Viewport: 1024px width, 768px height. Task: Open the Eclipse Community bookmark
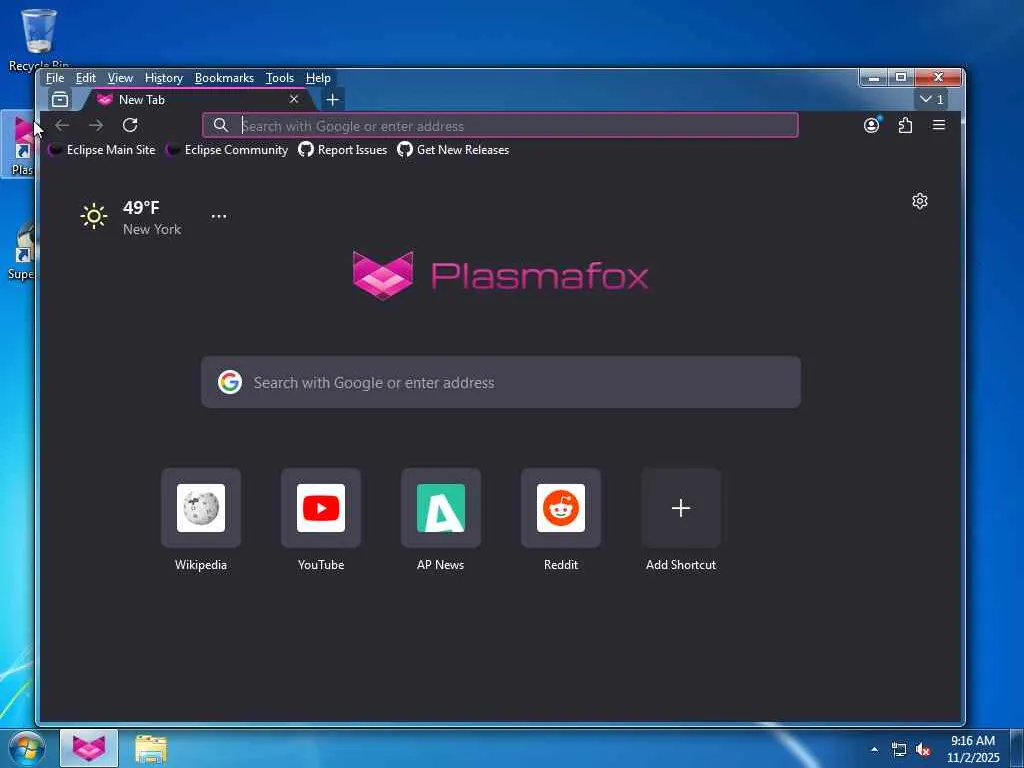227,150
